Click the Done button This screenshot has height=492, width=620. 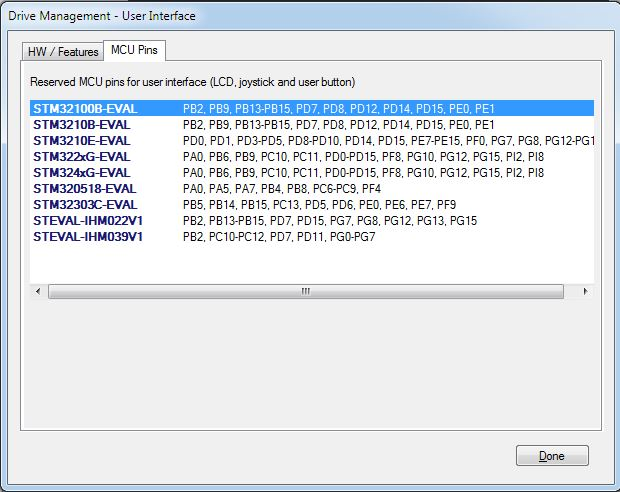click(552, 456)
